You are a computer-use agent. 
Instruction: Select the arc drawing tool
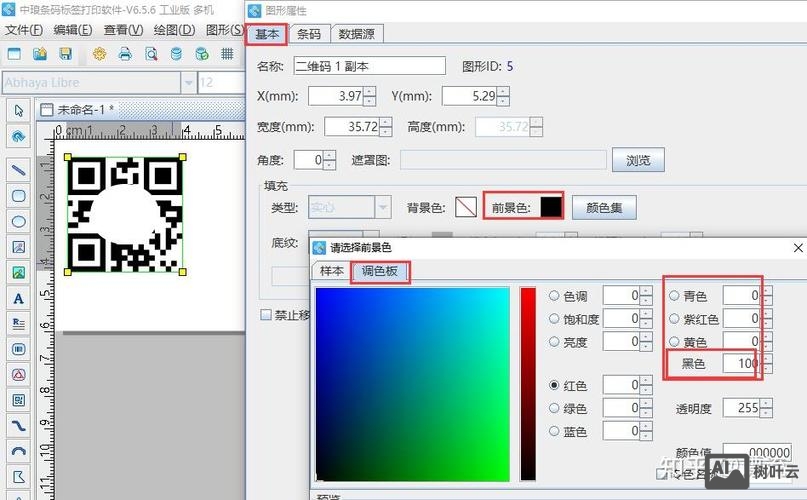19,451
